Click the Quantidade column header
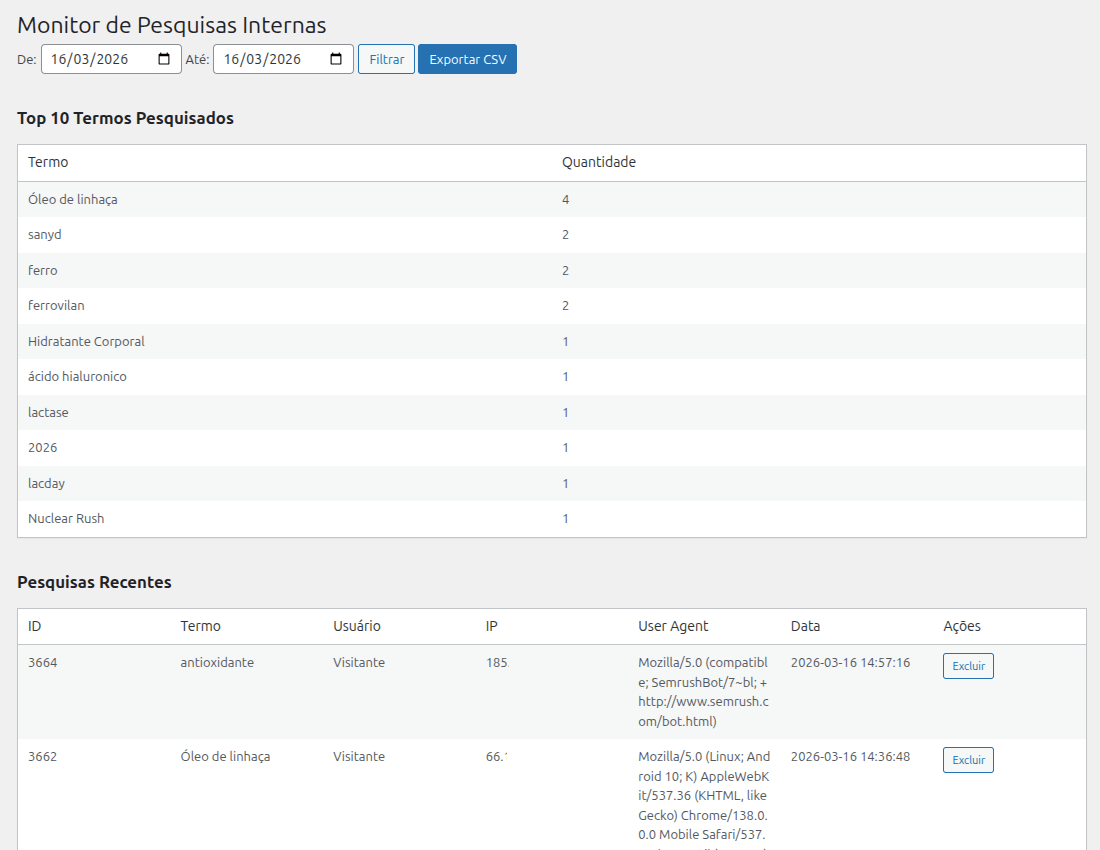1100x850 pixels. [598, 162]
